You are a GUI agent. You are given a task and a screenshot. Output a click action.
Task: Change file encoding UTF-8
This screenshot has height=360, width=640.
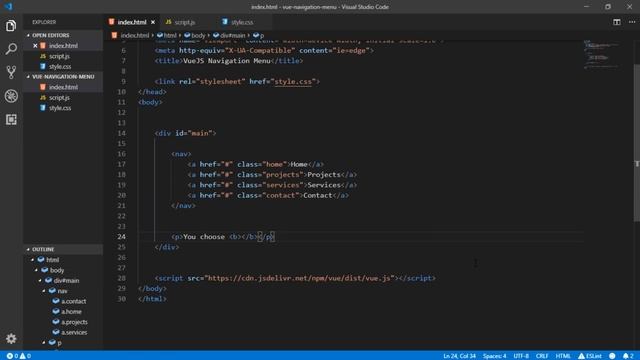tap(521, 356)
